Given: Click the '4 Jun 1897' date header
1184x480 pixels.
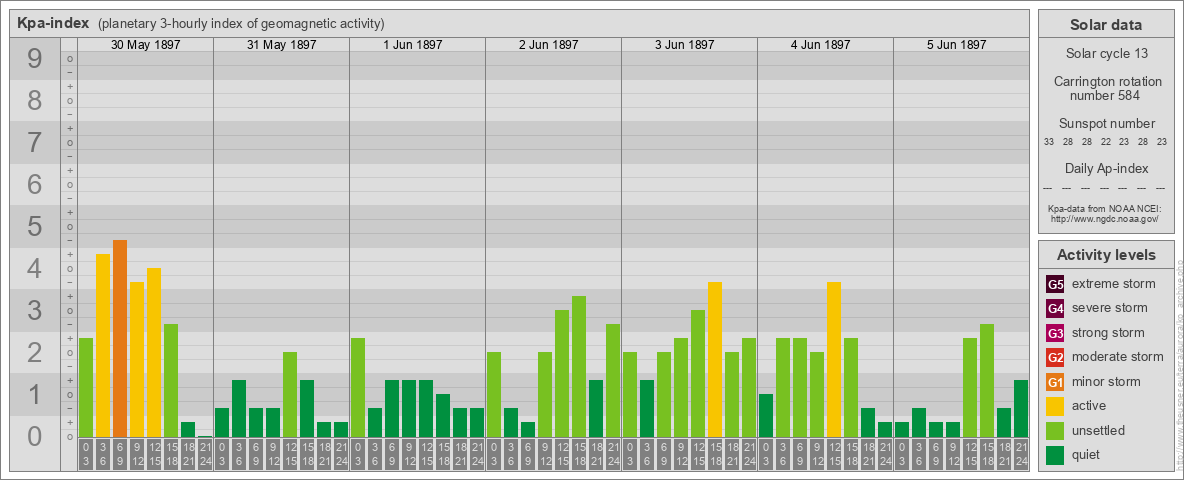Looking at the screenshot, I should point(821,45).
